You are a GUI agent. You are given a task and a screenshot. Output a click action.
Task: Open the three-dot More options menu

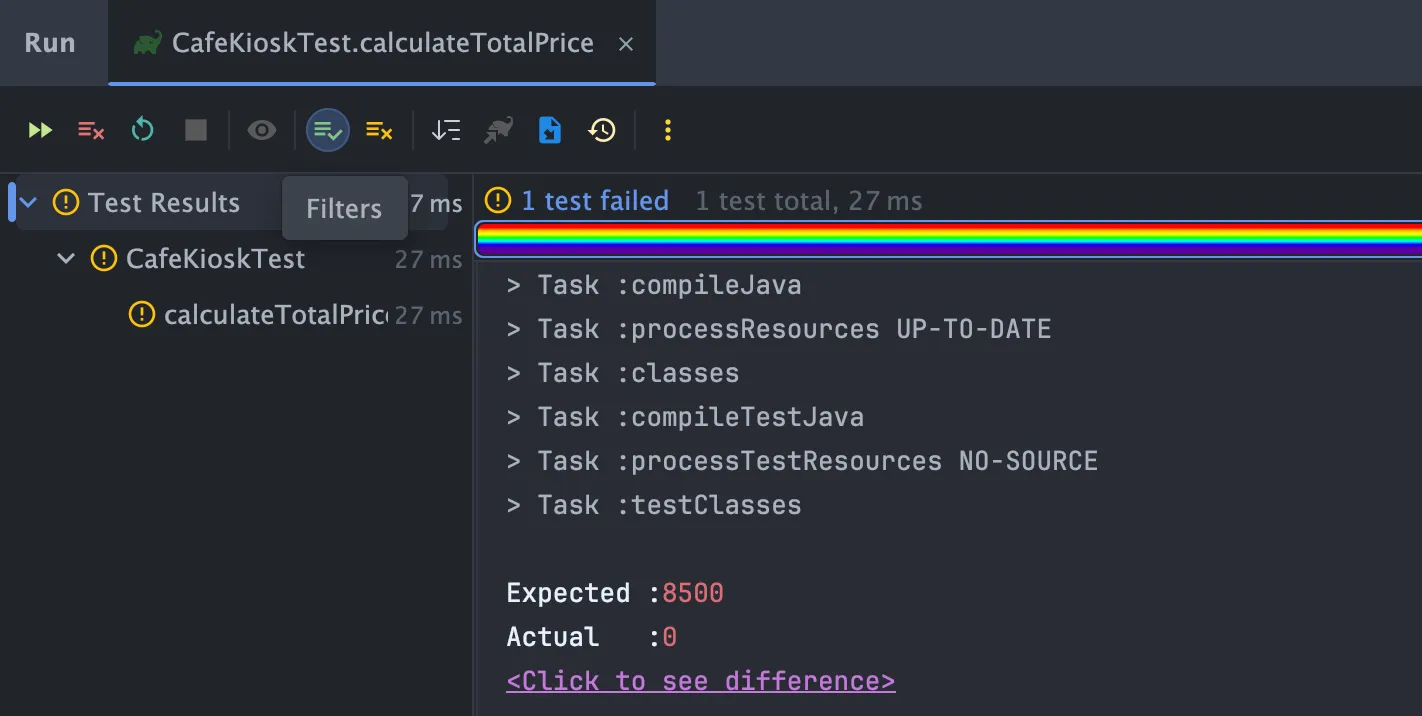coord(668,130)
